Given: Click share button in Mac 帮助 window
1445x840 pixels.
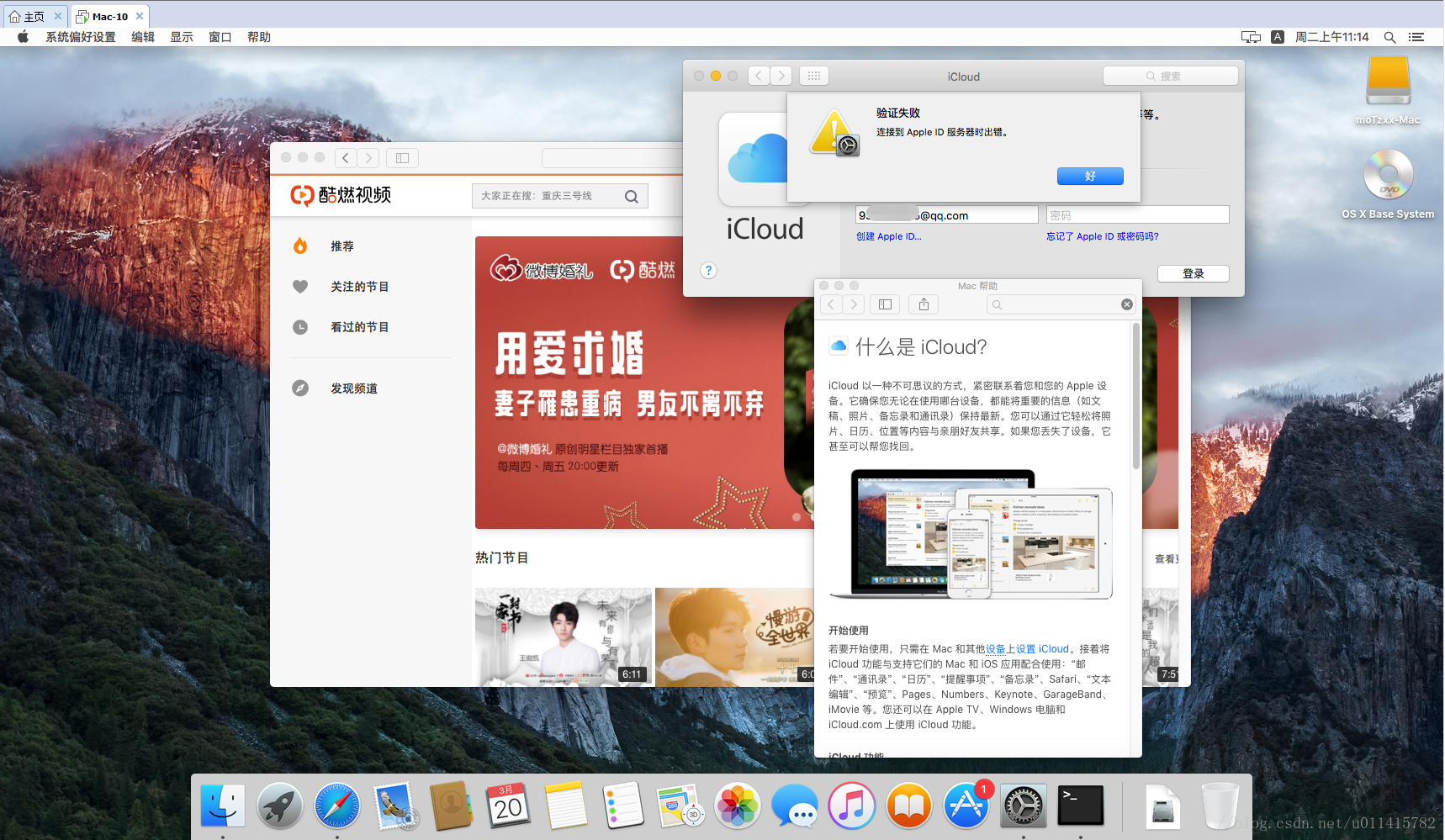Looking at the screenshot, I should point(924,304).
